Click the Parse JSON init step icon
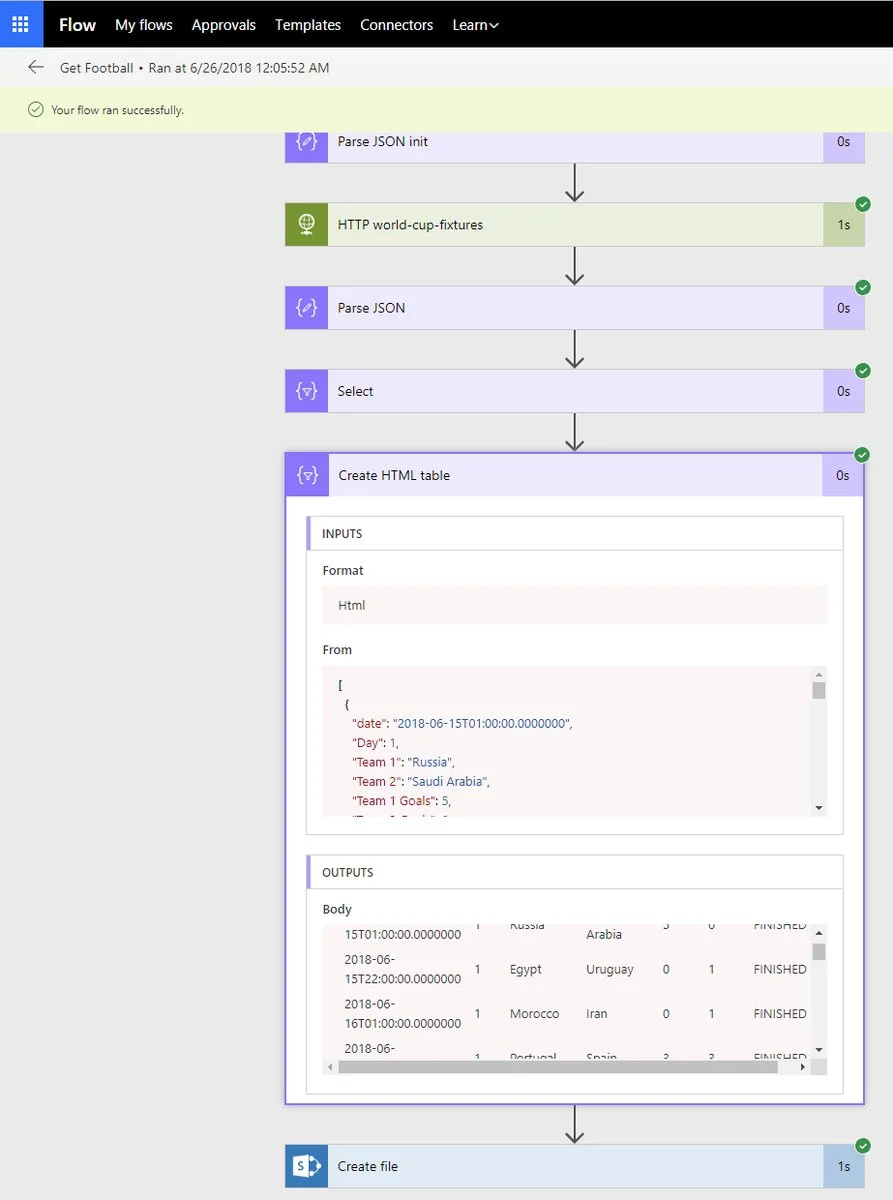The height and width of the screenshot is (1200, 893). point(307,142)
